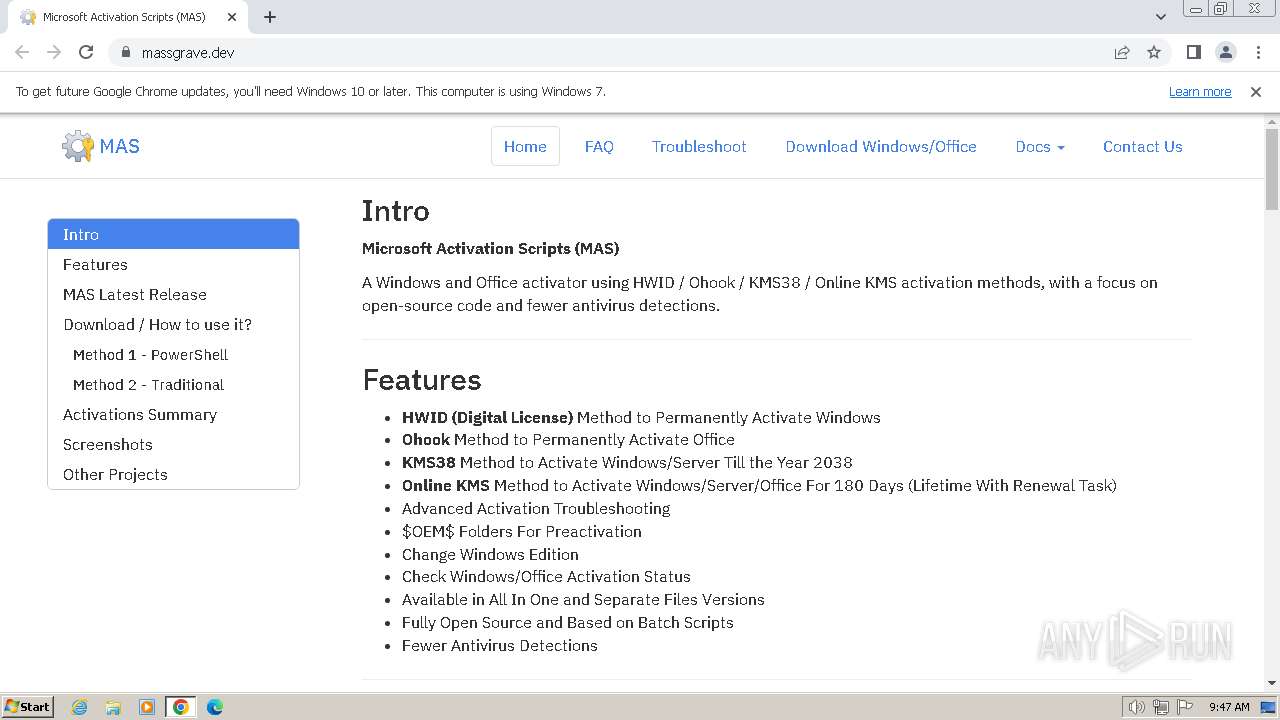
Task: Bookmark this page with the star icon
Action: click(x=1154, y=52)
